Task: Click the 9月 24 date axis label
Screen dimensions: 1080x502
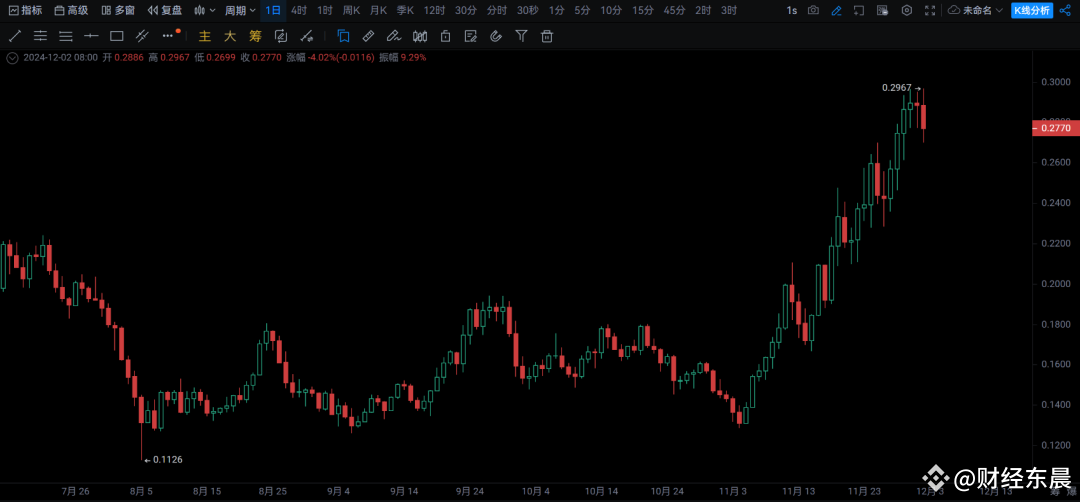Action: pos(472,491)
